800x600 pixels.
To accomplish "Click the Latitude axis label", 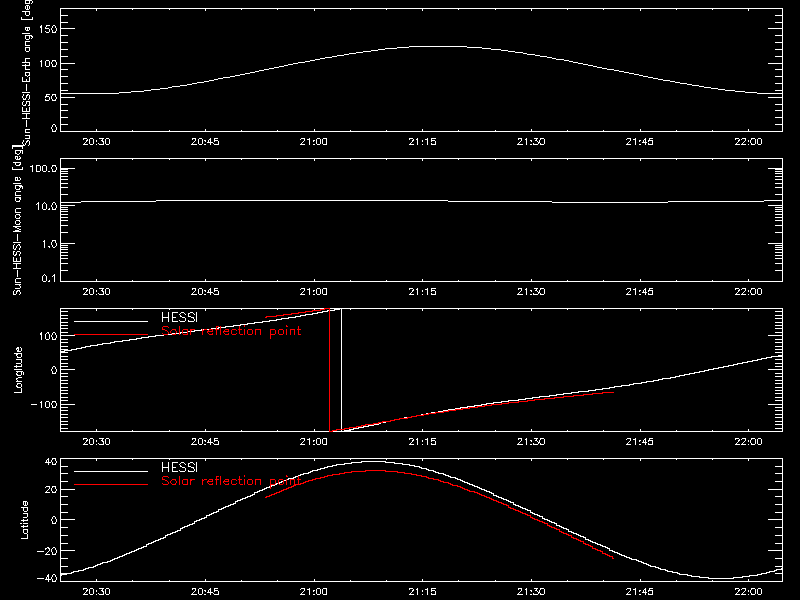I will point(24,520).
